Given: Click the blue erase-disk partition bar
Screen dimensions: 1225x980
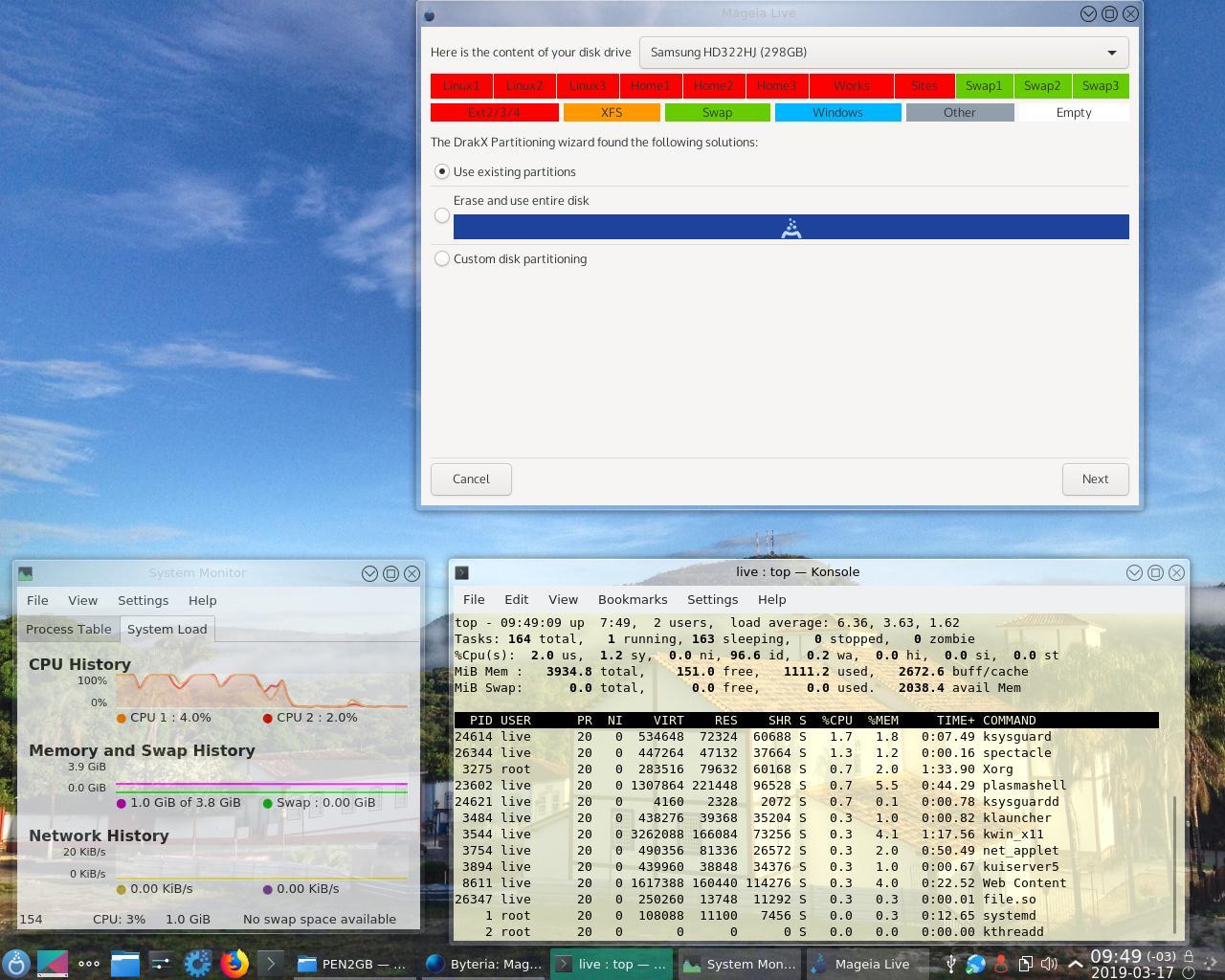Looking at the screenshot, I should 791,228.
